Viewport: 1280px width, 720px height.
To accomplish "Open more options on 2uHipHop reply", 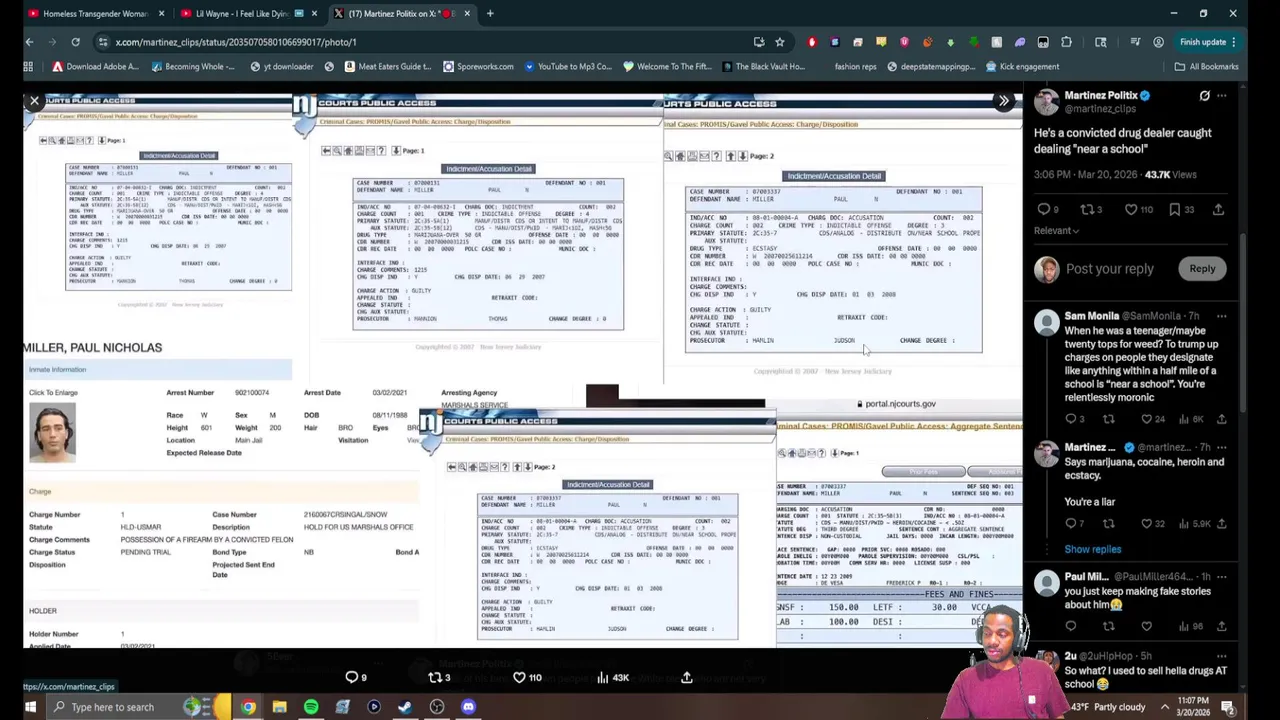I will pos(1221,656).
